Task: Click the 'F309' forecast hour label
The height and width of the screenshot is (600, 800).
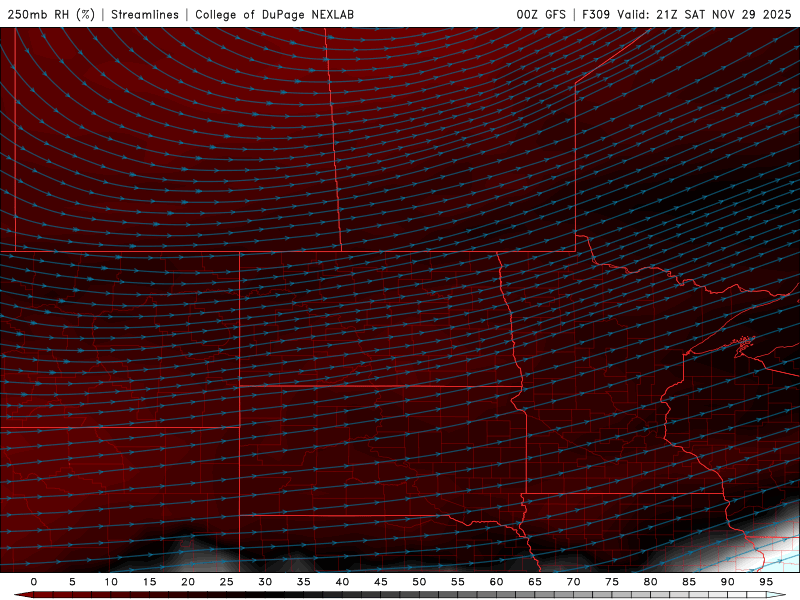Action: pyautogui.click(x=596, y=14)
